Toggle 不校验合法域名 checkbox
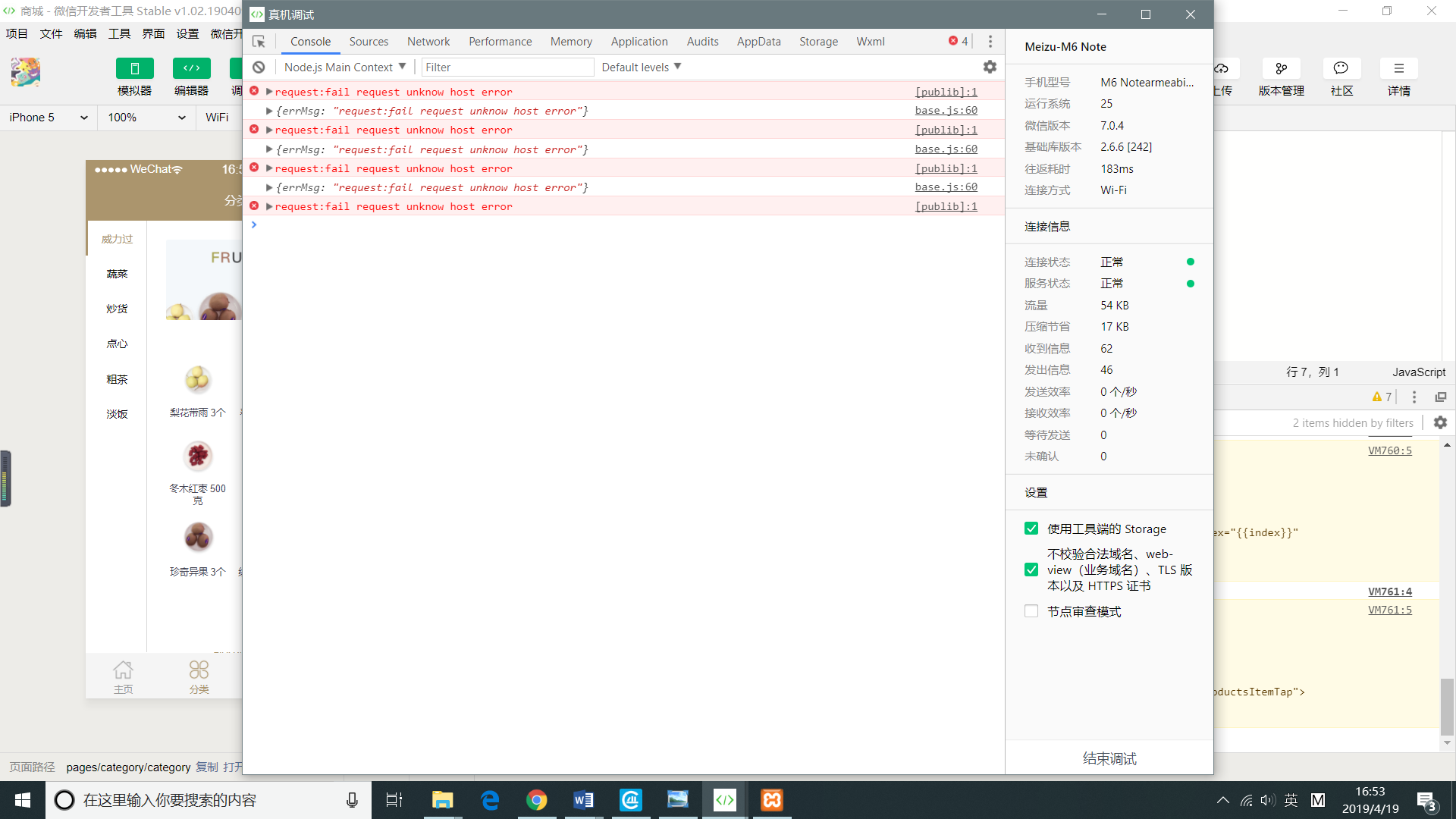 (x=1031, y=570)
